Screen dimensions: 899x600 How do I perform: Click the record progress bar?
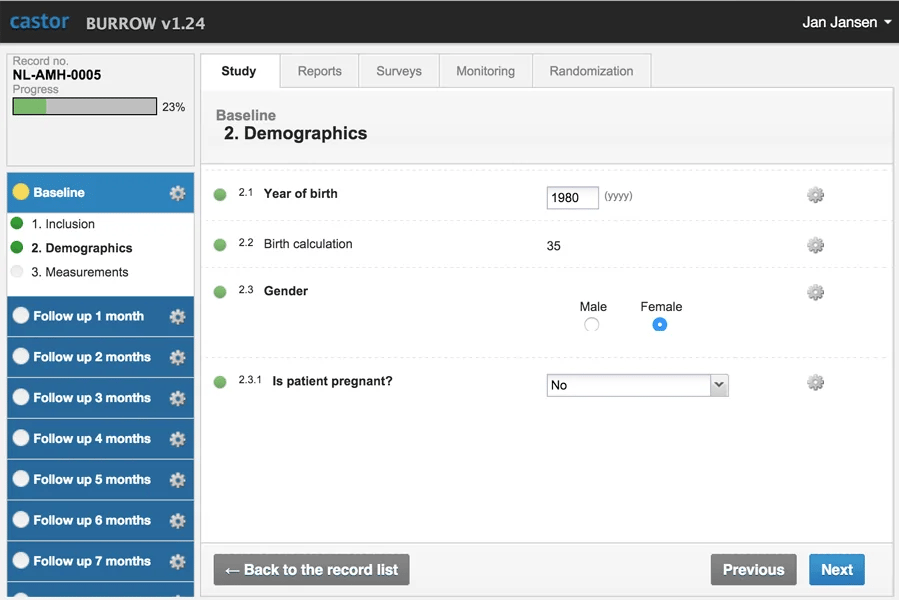point(85,106)
